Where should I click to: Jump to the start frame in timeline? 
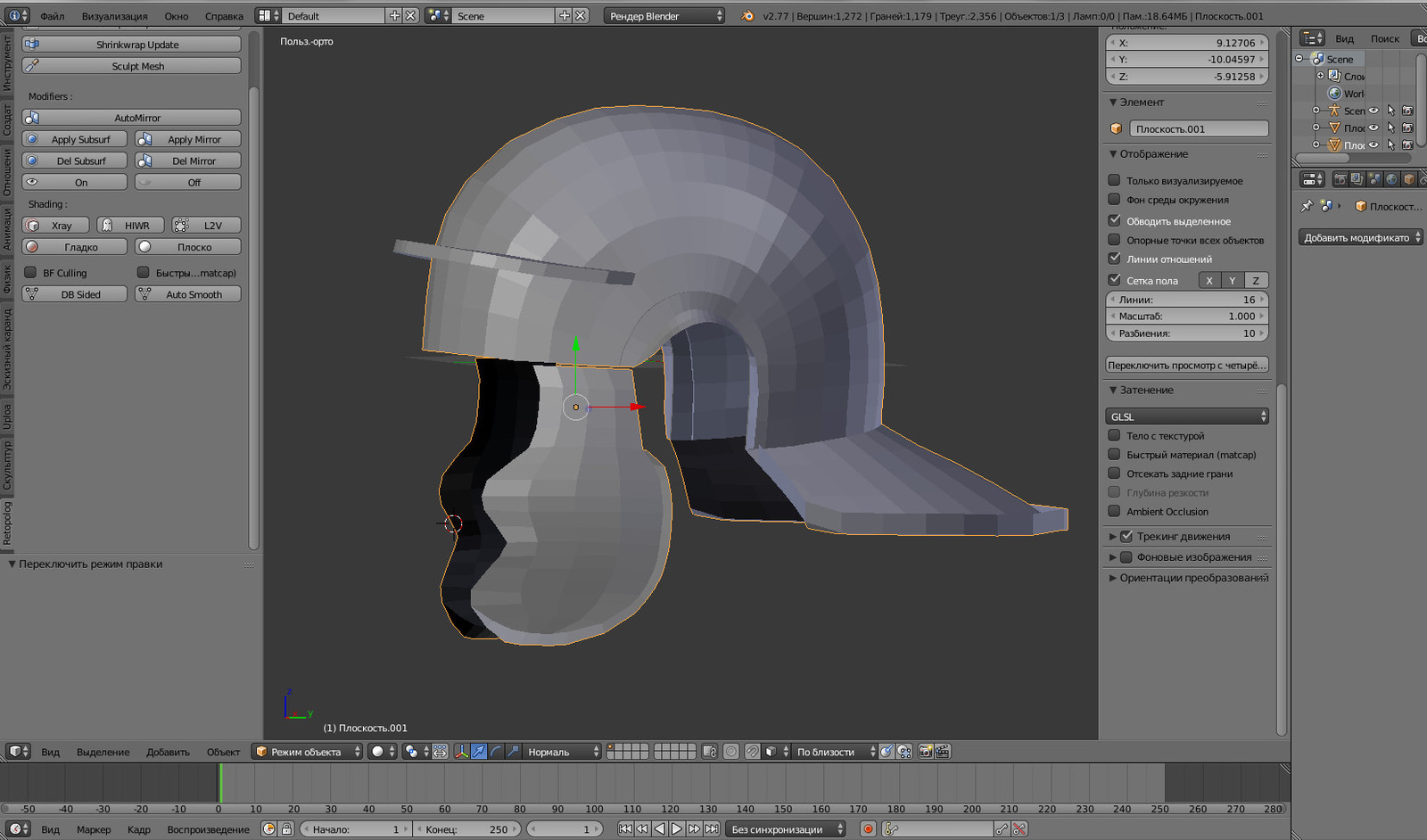click(625, 829)
